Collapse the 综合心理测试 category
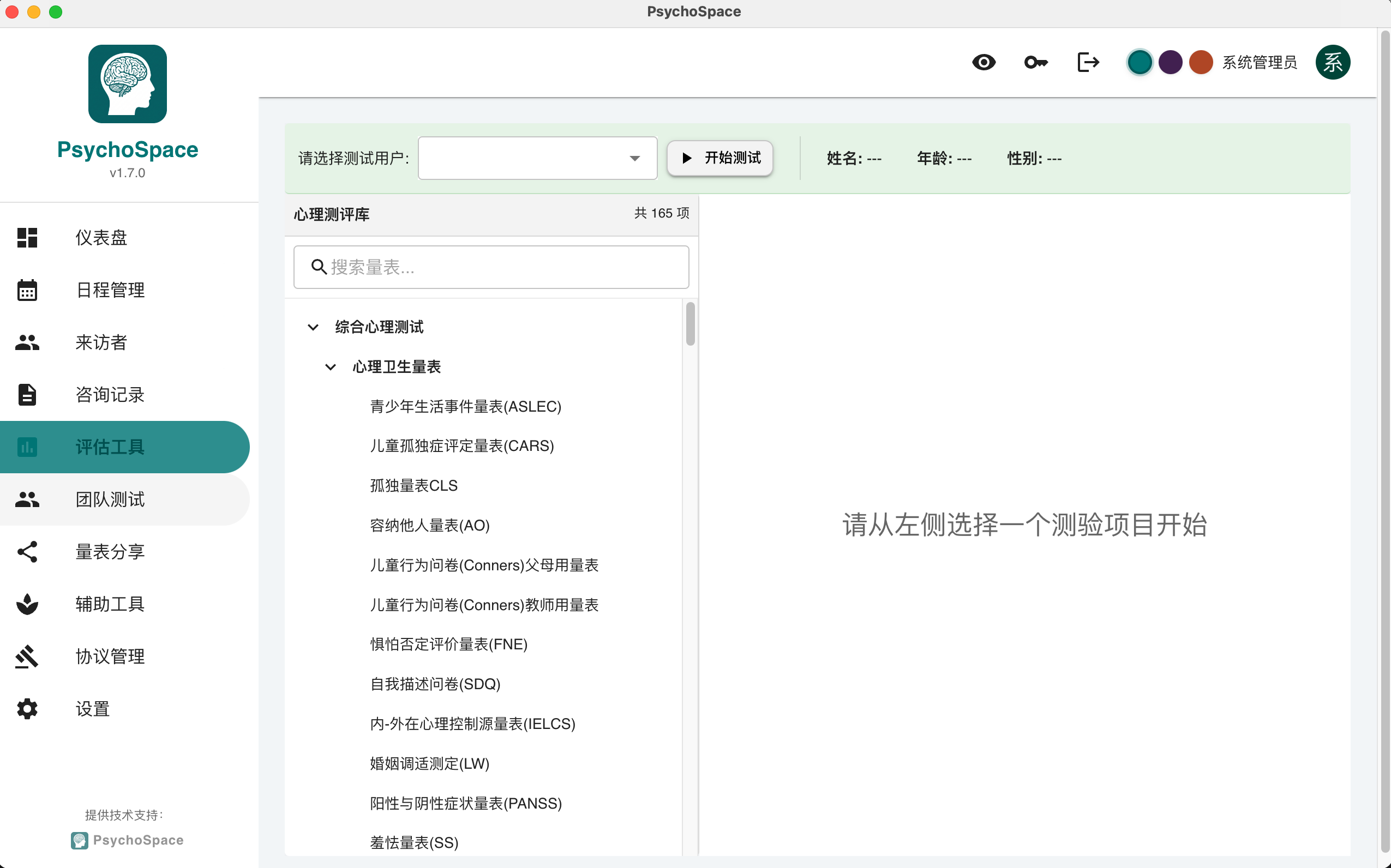 313,327
